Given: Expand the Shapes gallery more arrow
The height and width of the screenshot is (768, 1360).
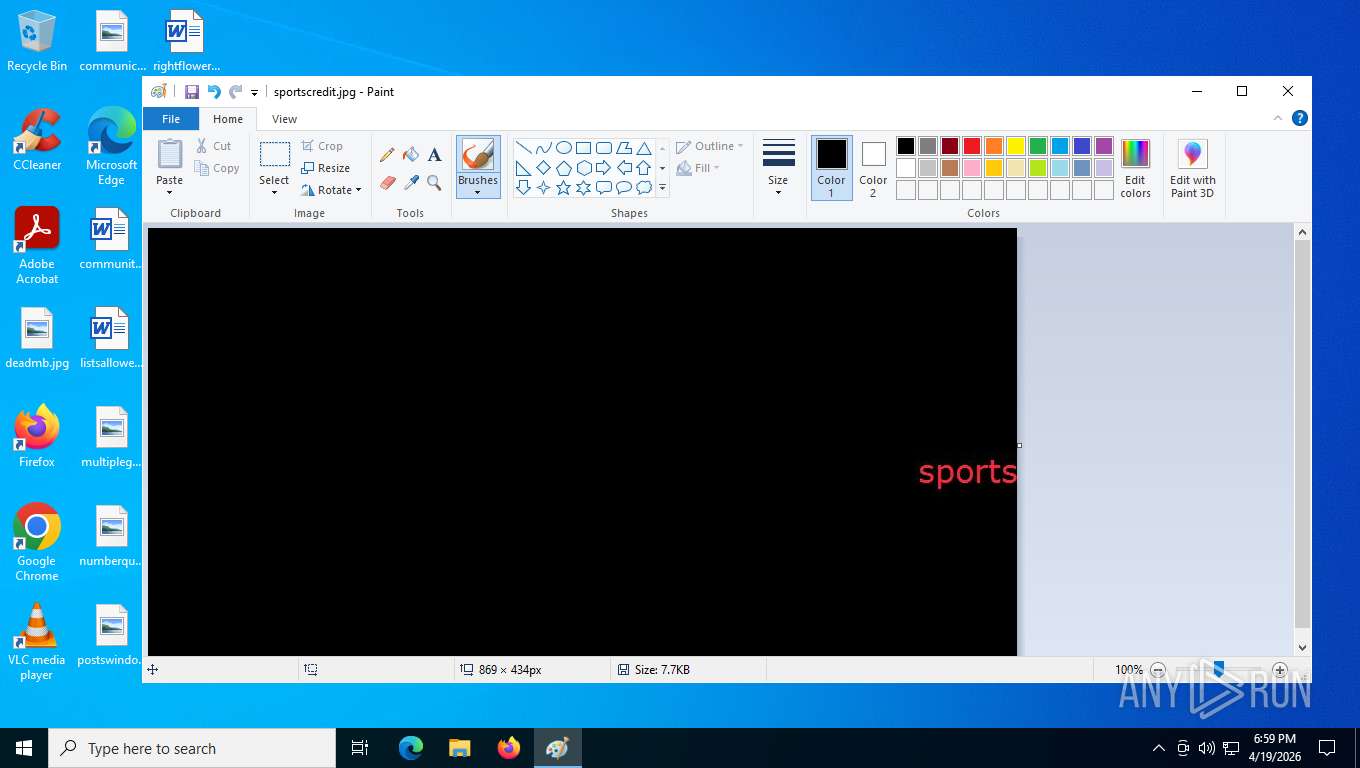Looking at the screenshot, I should [662, 188].
